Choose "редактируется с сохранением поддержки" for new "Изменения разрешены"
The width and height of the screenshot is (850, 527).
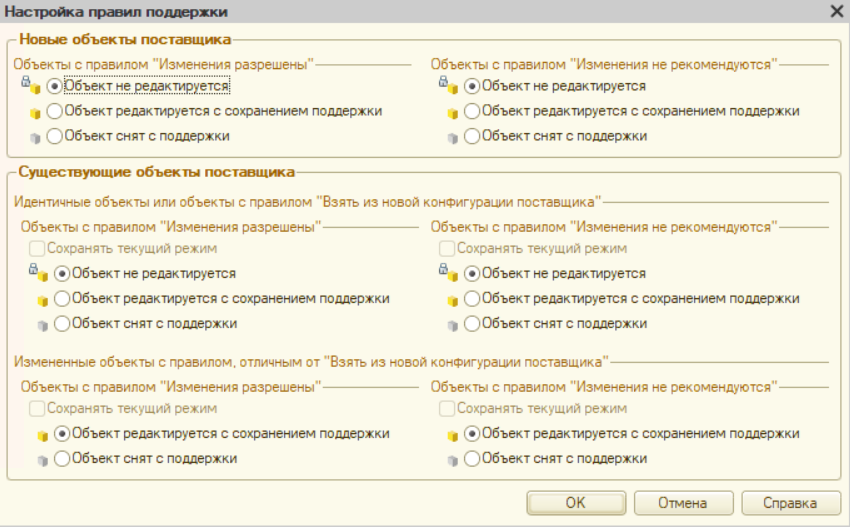(x=54, y=111)
